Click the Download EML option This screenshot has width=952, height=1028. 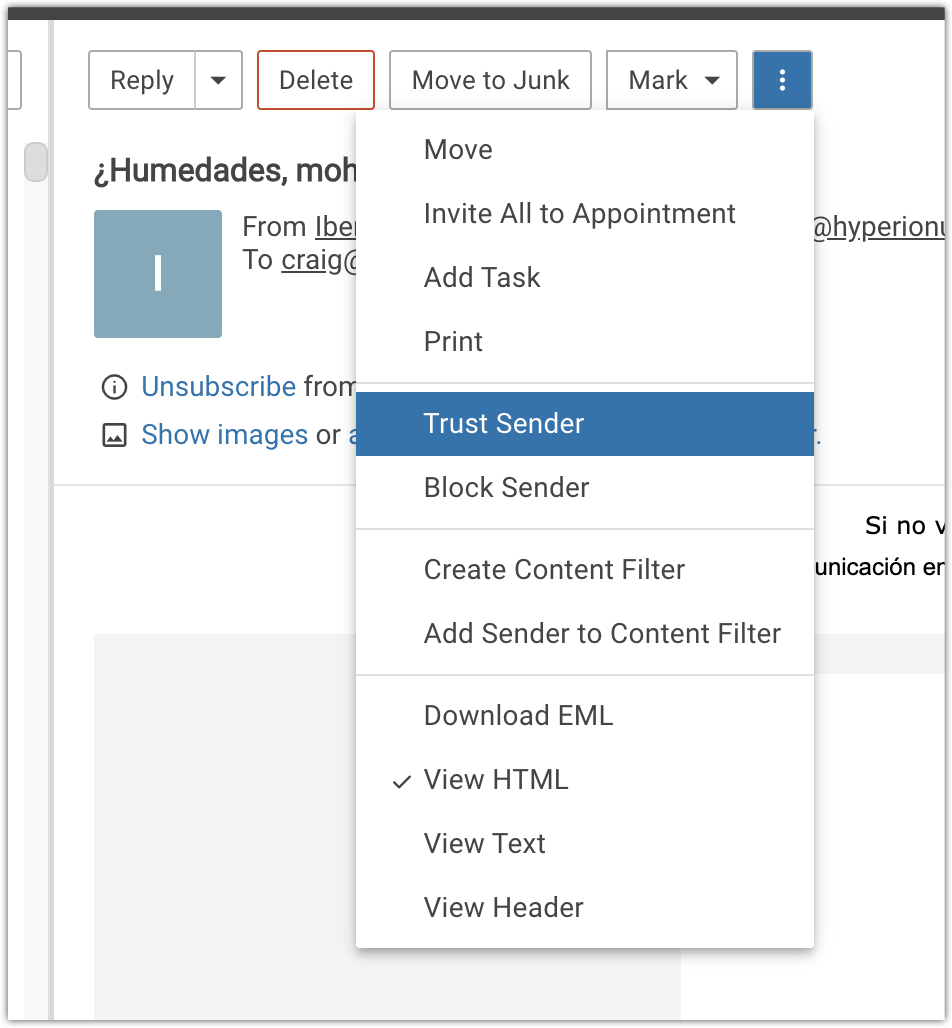(x=518, y=715)
